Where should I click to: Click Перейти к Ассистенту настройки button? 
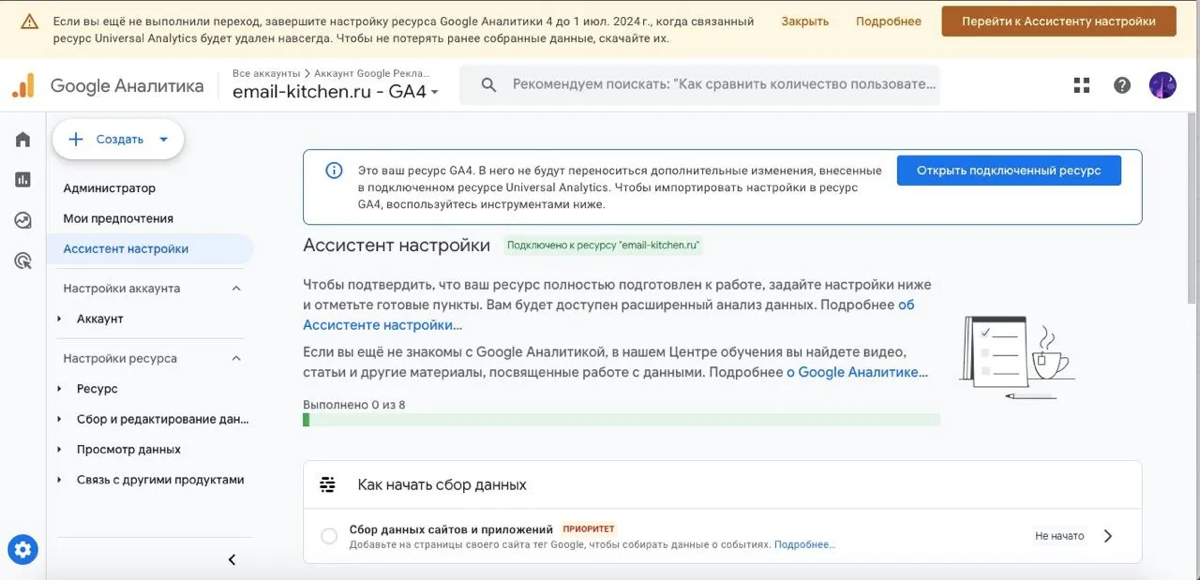tap(1059, 21)
